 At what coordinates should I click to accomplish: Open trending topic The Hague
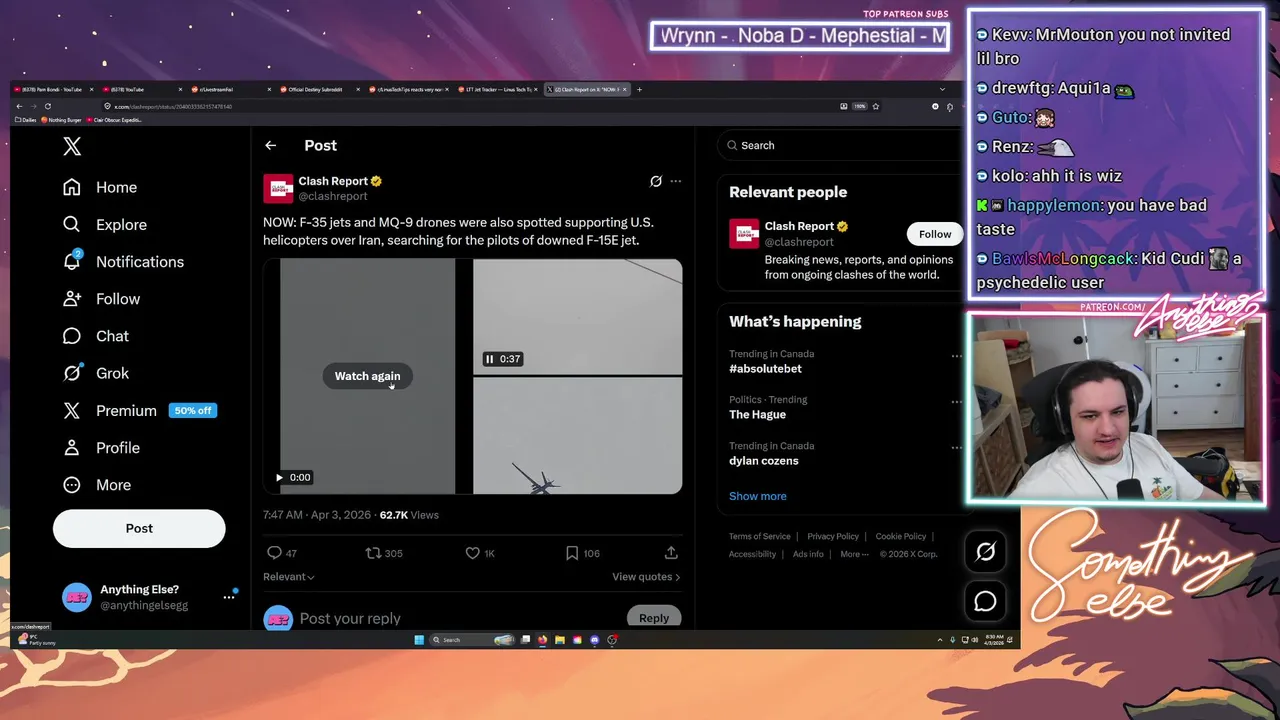click(x=757, y=415)
